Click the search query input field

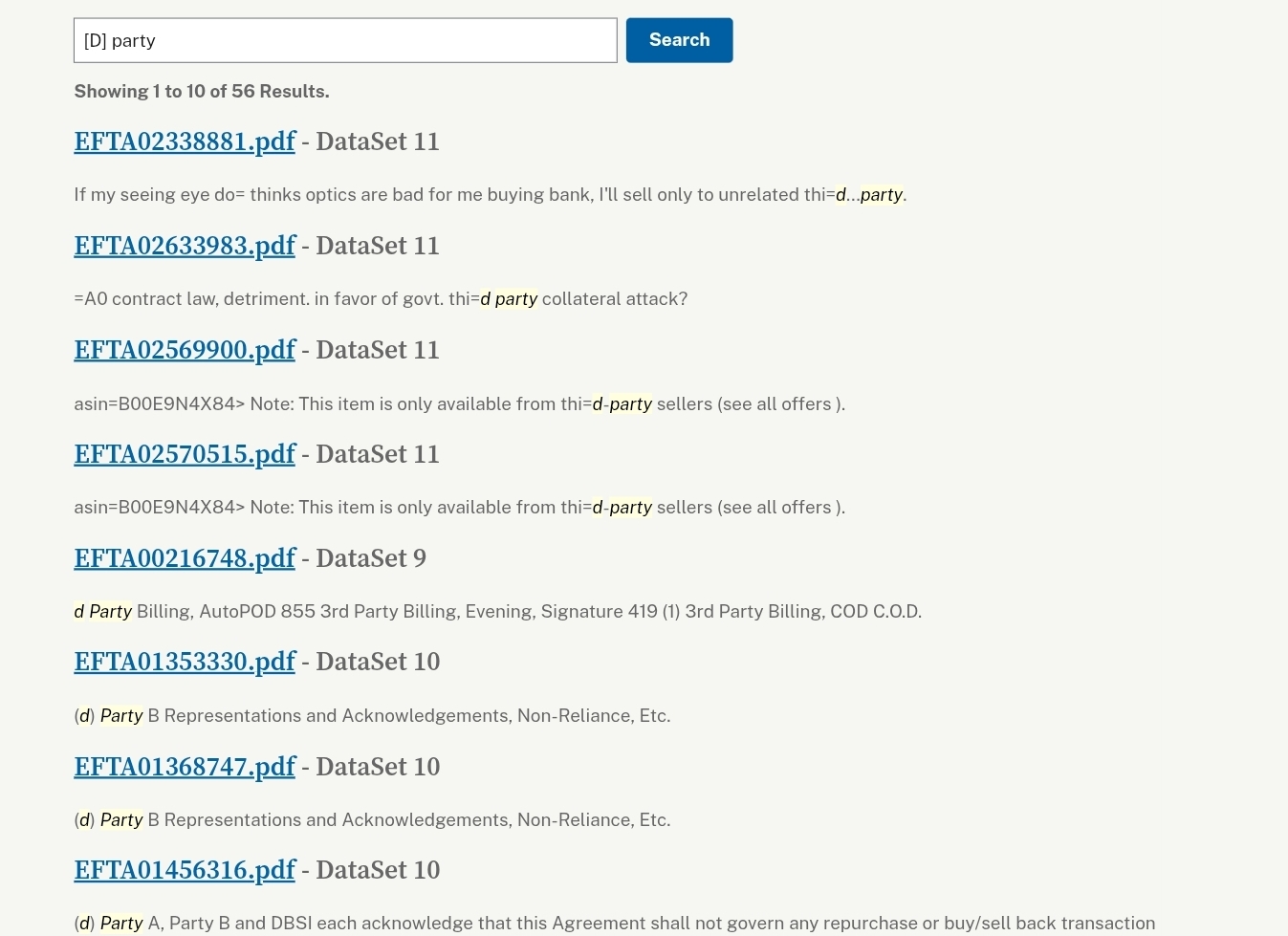tap(344, 40)
